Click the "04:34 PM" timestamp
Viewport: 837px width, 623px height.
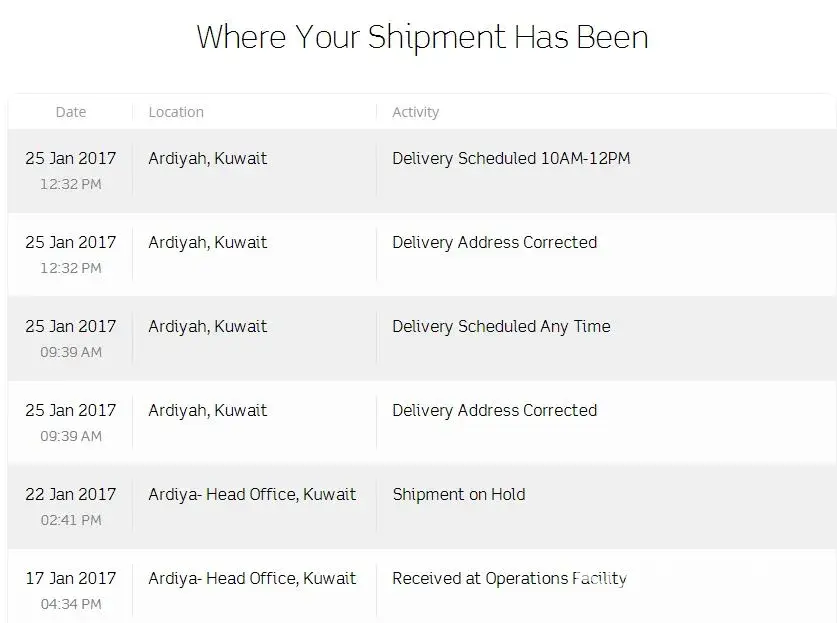(x=71, y=604)
